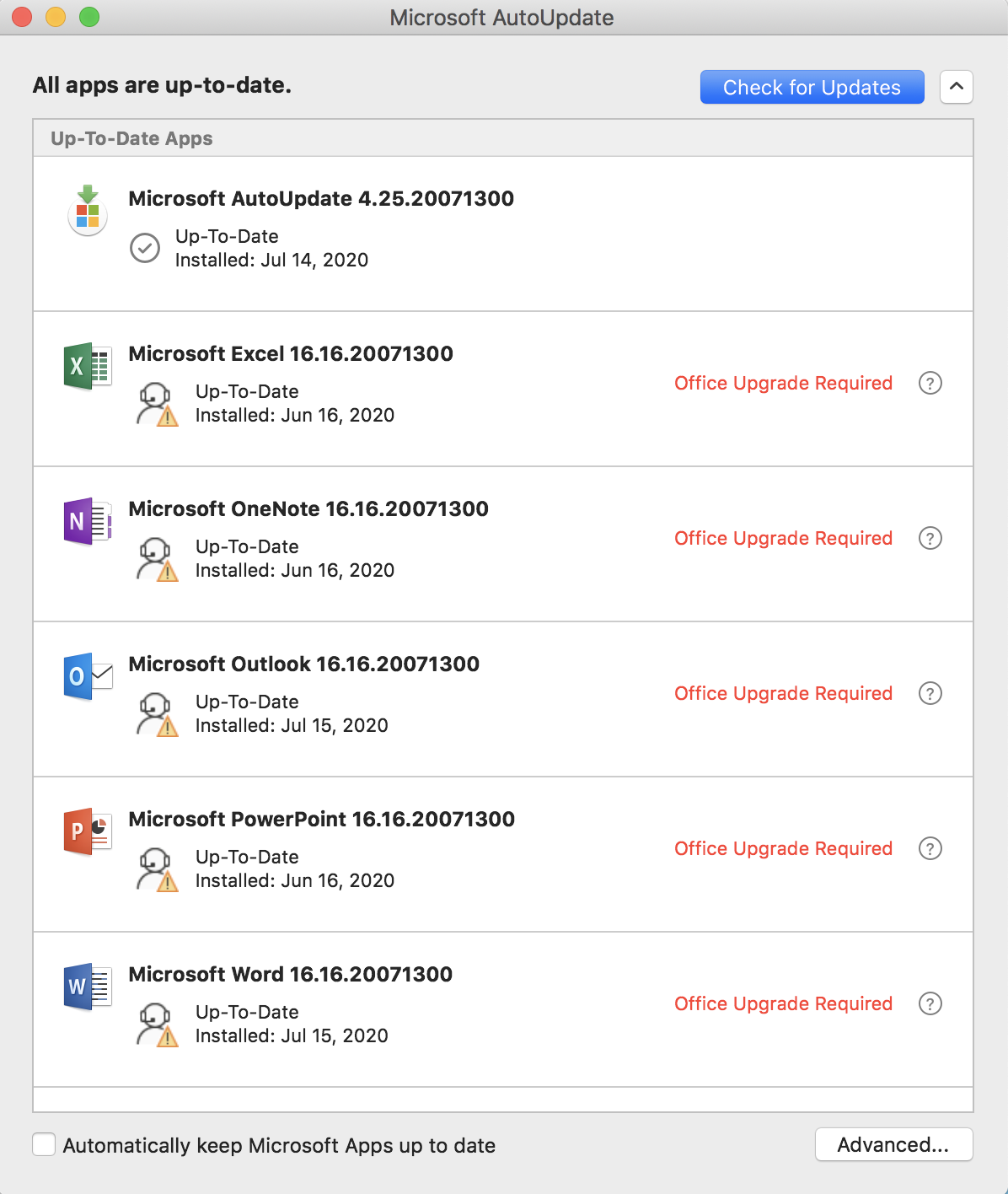1008x1194 pixels.
Task: Click 'Installed: Jun 16, 2020' under Excel
Action: point(295,415)
